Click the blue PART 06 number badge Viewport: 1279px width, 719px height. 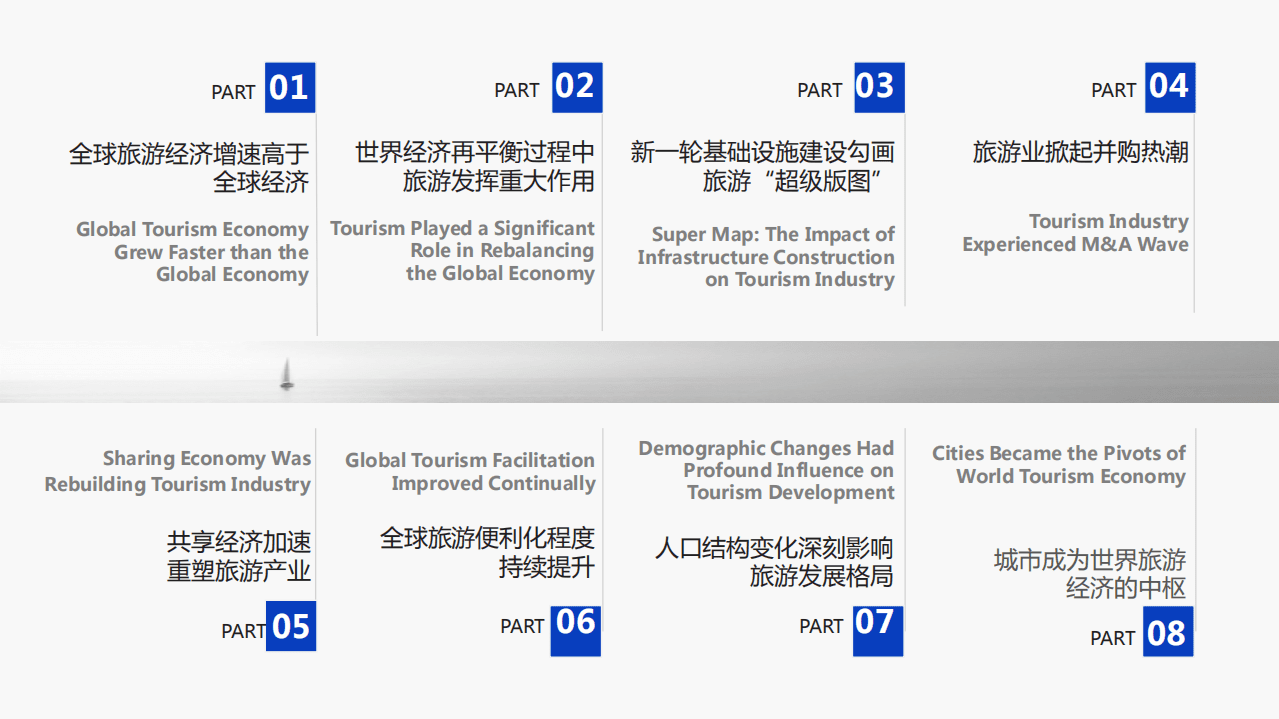(575, 631)
